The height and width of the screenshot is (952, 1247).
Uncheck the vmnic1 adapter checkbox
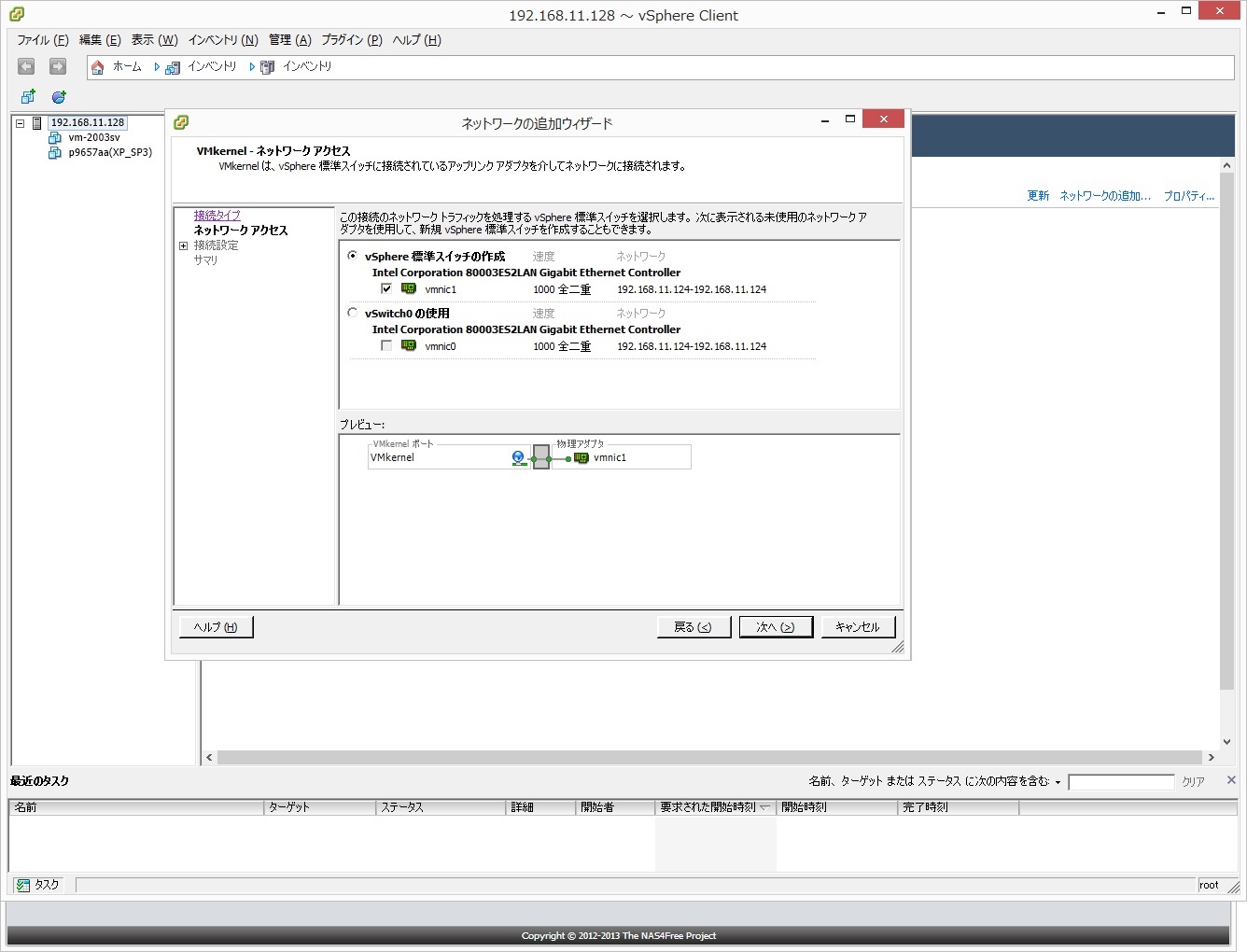(x=386, y=288)
